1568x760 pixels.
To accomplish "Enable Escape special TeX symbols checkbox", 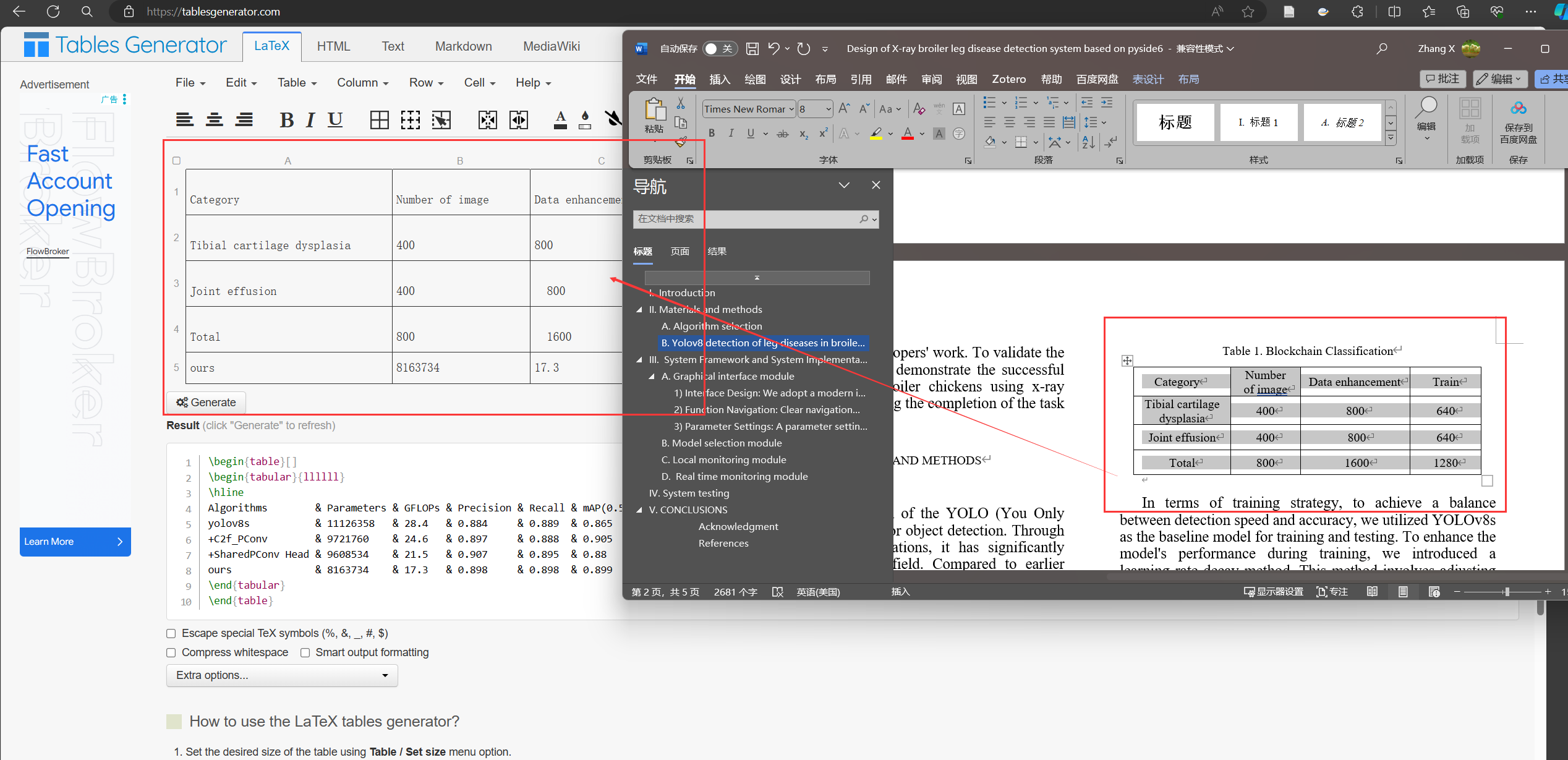I will click(171, 633).
